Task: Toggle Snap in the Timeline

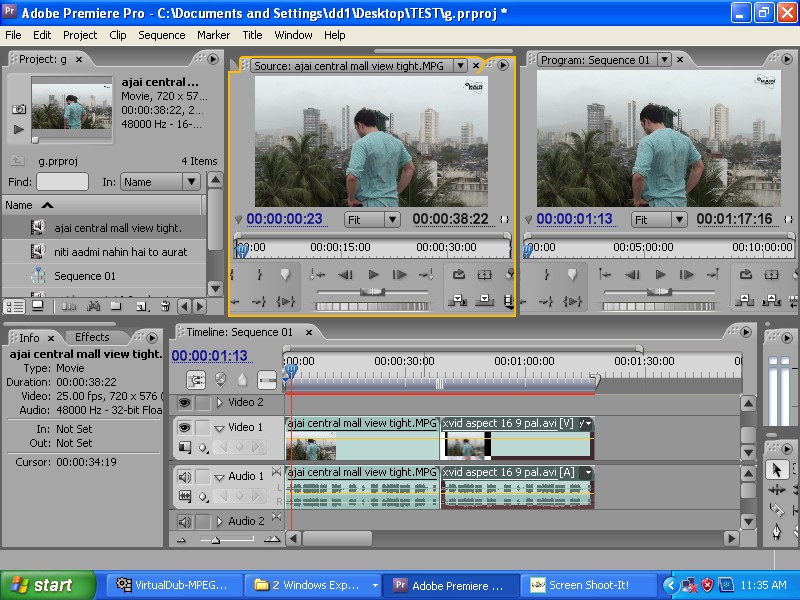Action: (x=196, y=380)
